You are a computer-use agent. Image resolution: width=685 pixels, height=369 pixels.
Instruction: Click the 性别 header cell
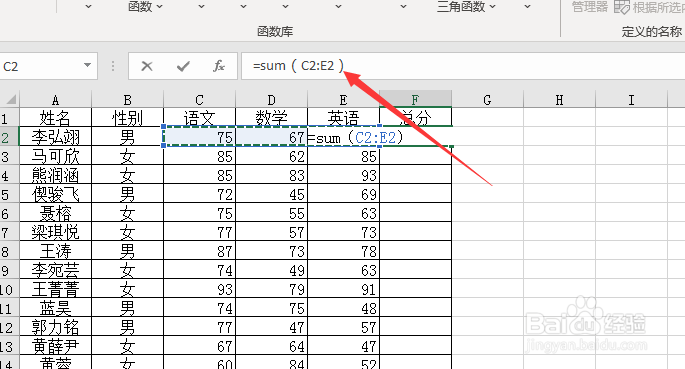pyautogui.click(x=128, y=118)
